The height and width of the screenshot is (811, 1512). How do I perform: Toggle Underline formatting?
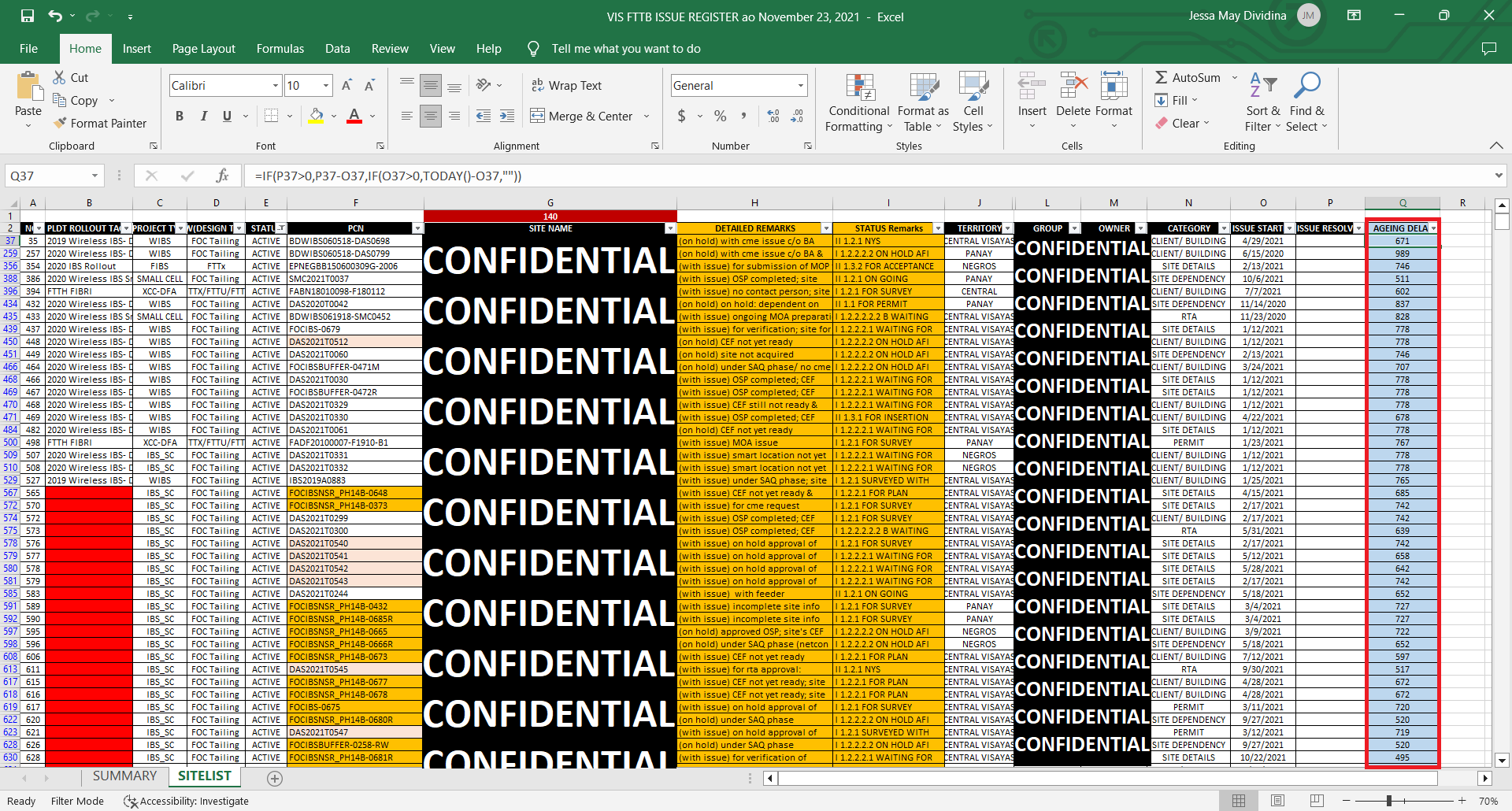point(227,116)
